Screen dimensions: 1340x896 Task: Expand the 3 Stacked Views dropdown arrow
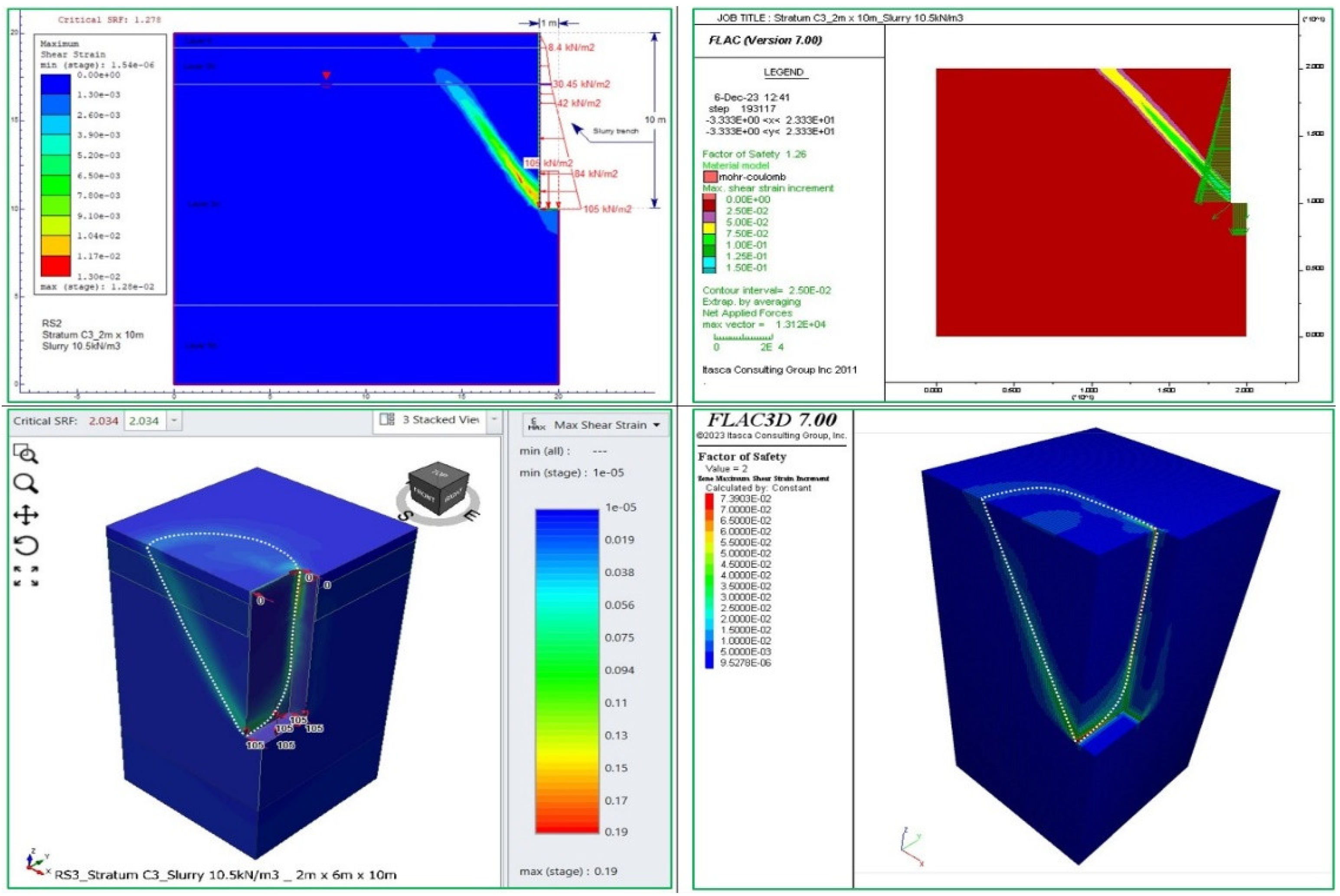tap(494, 420)
